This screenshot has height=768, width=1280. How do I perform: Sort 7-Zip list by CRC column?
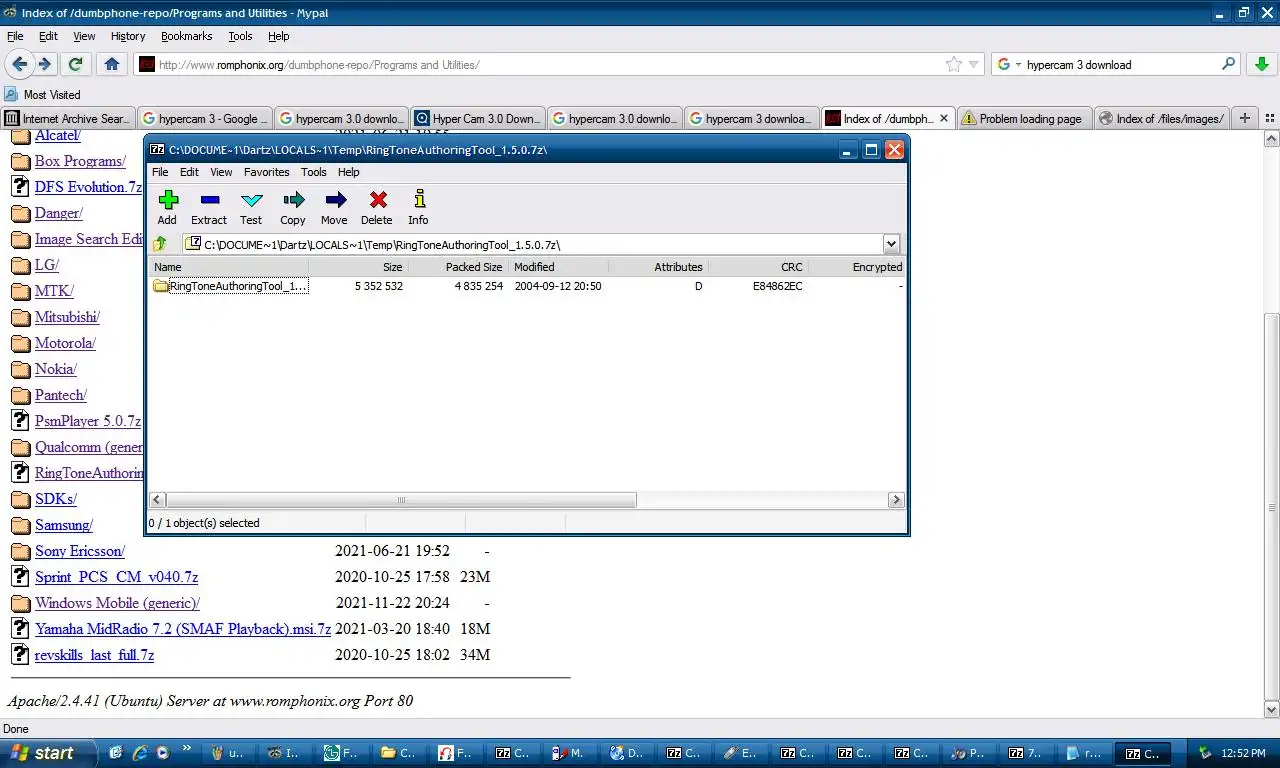coord(758,267)
